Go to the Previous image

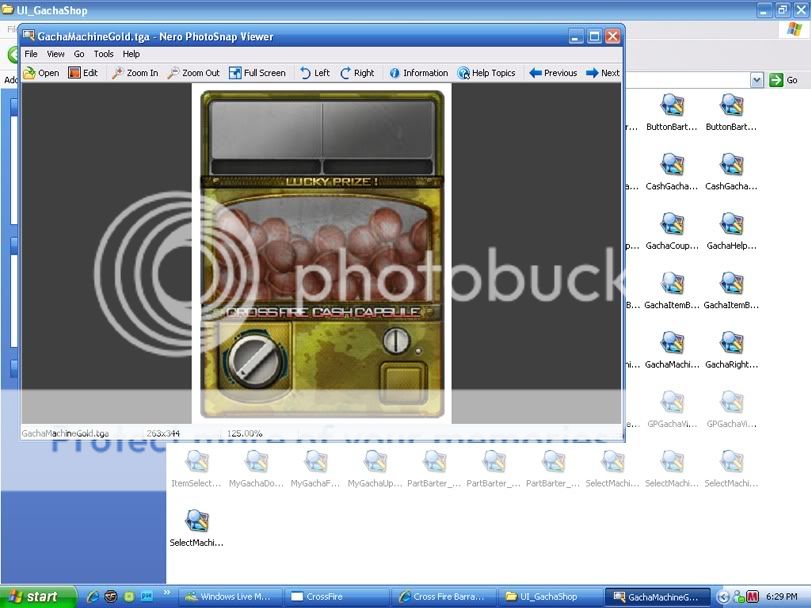tap(553, 73)
